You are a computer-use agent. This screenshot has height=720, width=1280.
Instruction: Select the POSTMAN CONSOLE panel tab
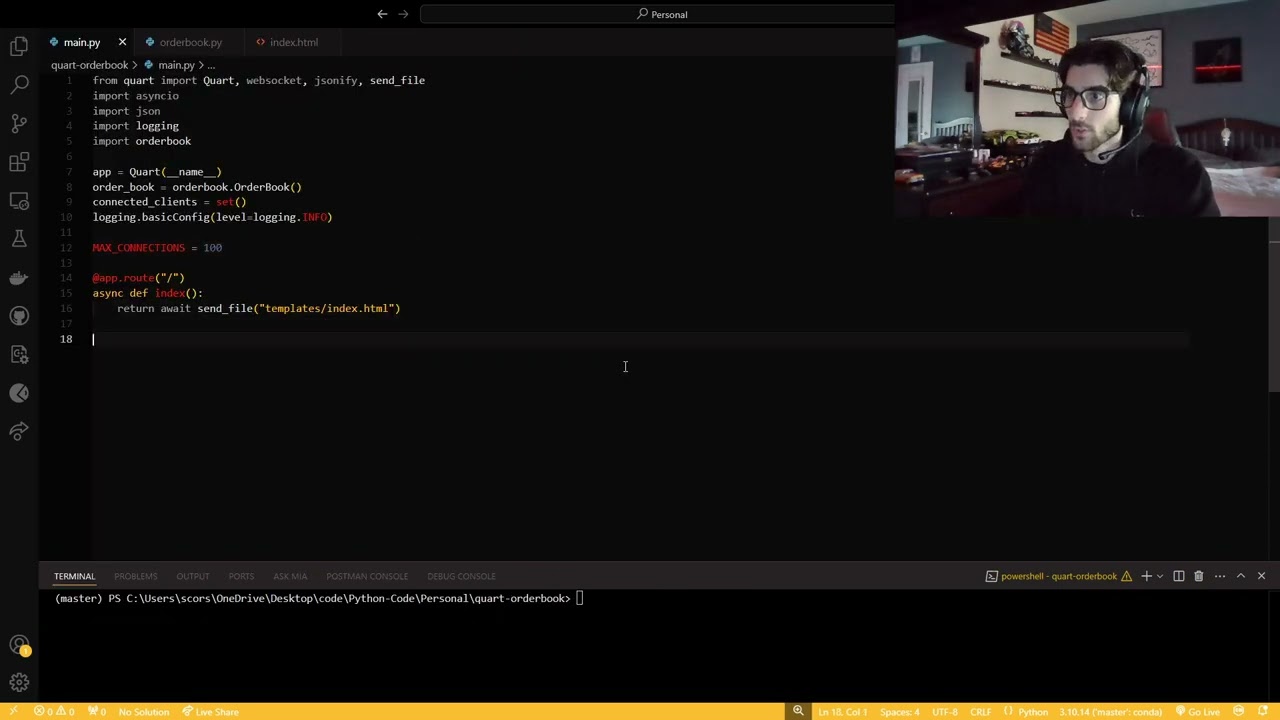[x=367, y=576]
